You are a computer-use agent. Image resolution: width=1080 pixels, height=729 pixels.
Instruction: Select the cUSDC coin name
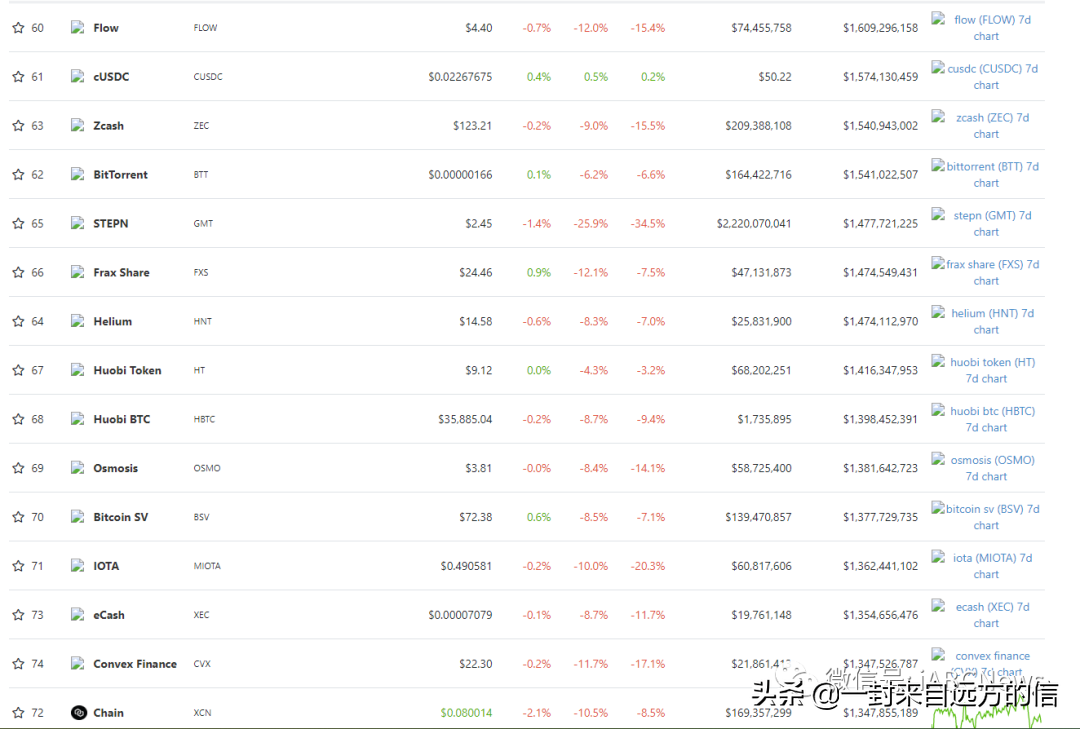[112, 76]
